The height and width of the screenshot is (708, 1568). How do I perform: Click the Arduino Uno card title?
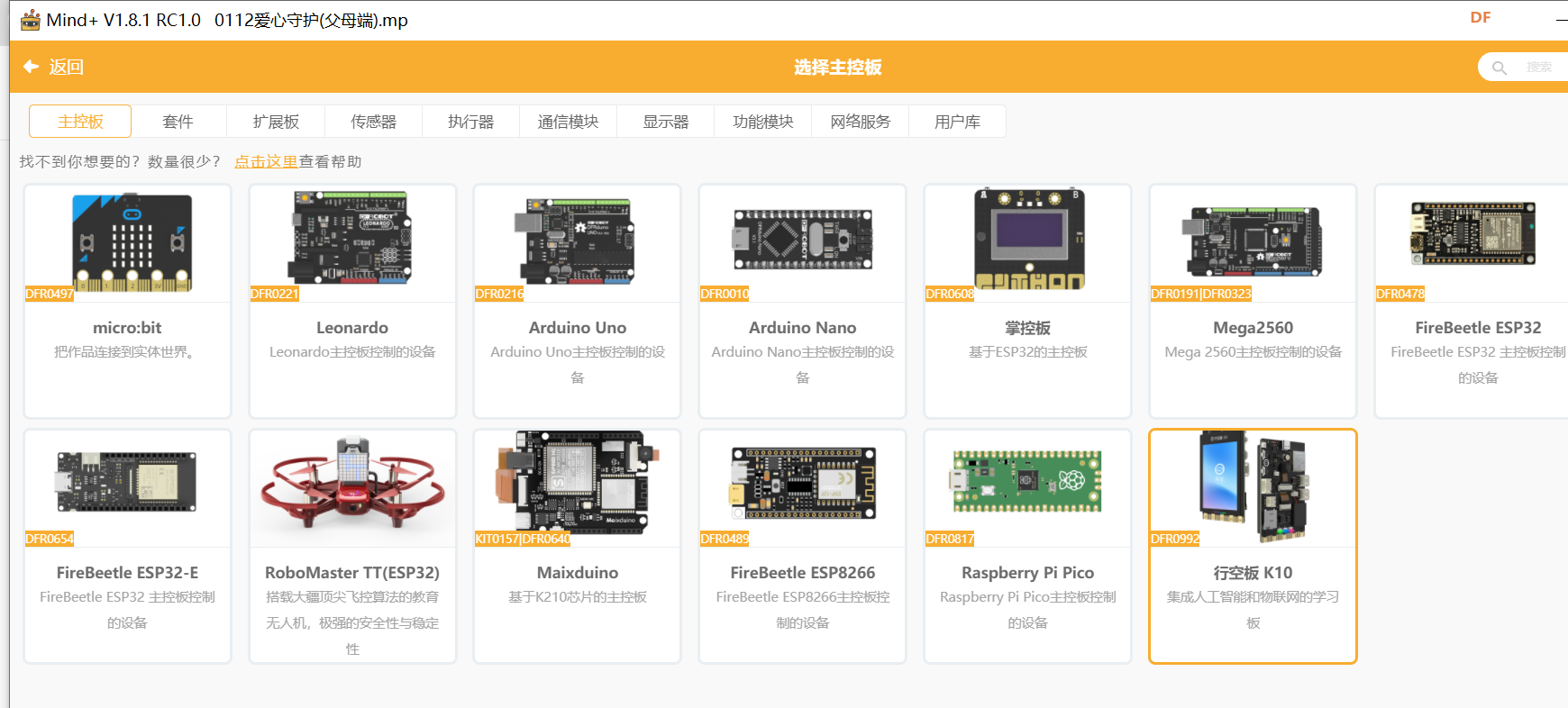click(x=578, y=328)
